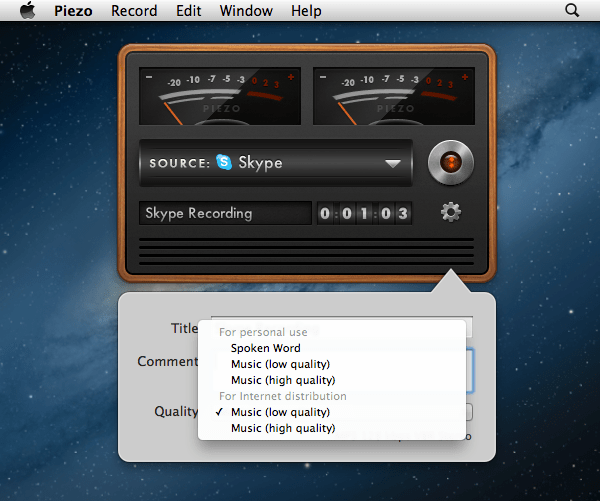Open the Window menu
This screenshot has width=600, height=501.
pos(246,11)
